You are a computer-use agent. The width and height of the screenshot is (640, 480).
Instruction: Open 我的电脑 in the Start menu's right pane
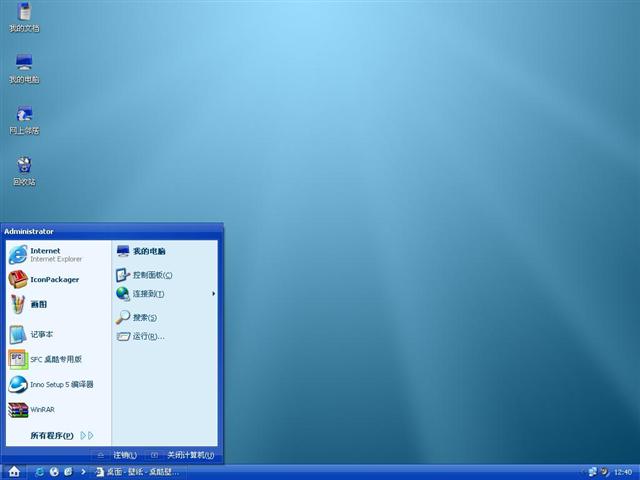(x=164, y=251)
